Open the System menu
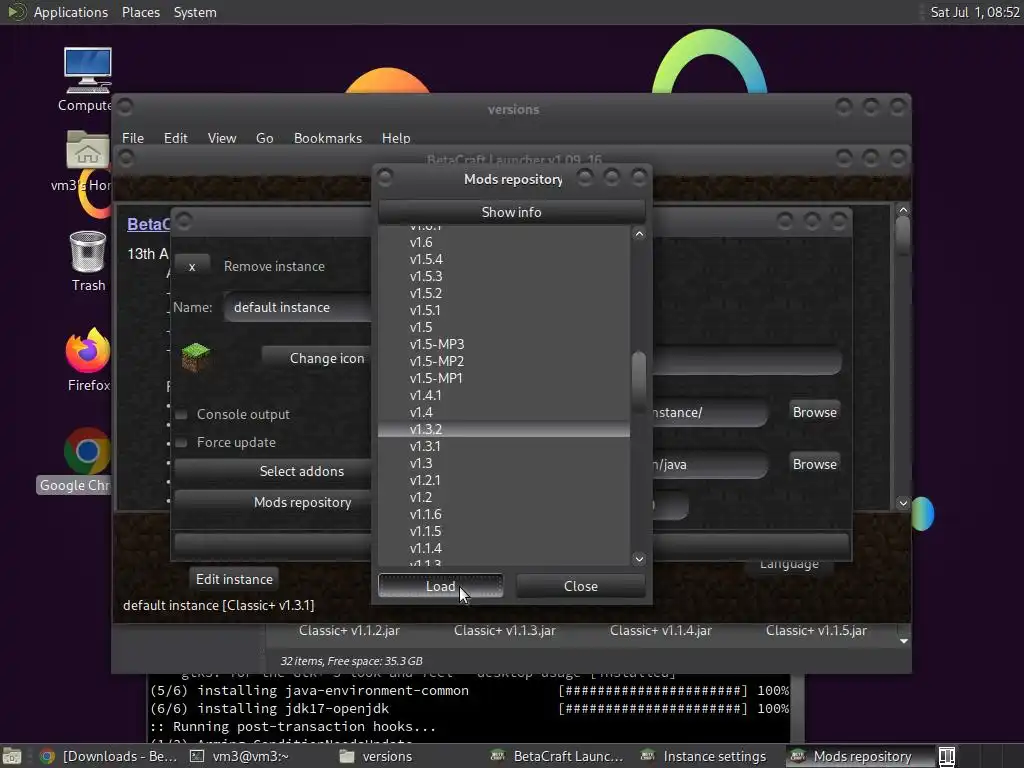The image size is (1024, 768). (195, 12)
